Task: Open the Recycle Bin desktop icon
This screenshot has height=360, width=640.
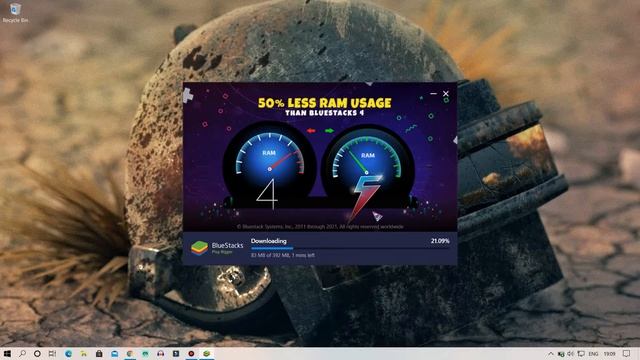Action: 15,13
